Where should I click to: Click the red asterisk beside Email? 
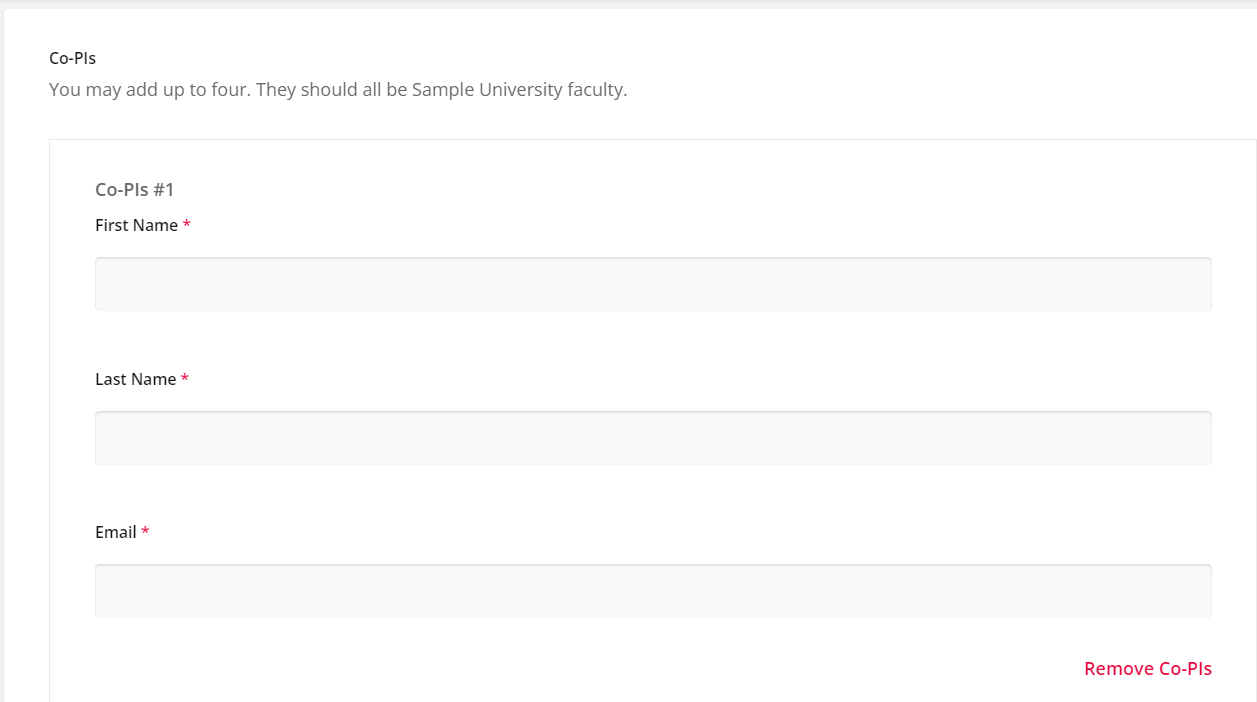145,533
